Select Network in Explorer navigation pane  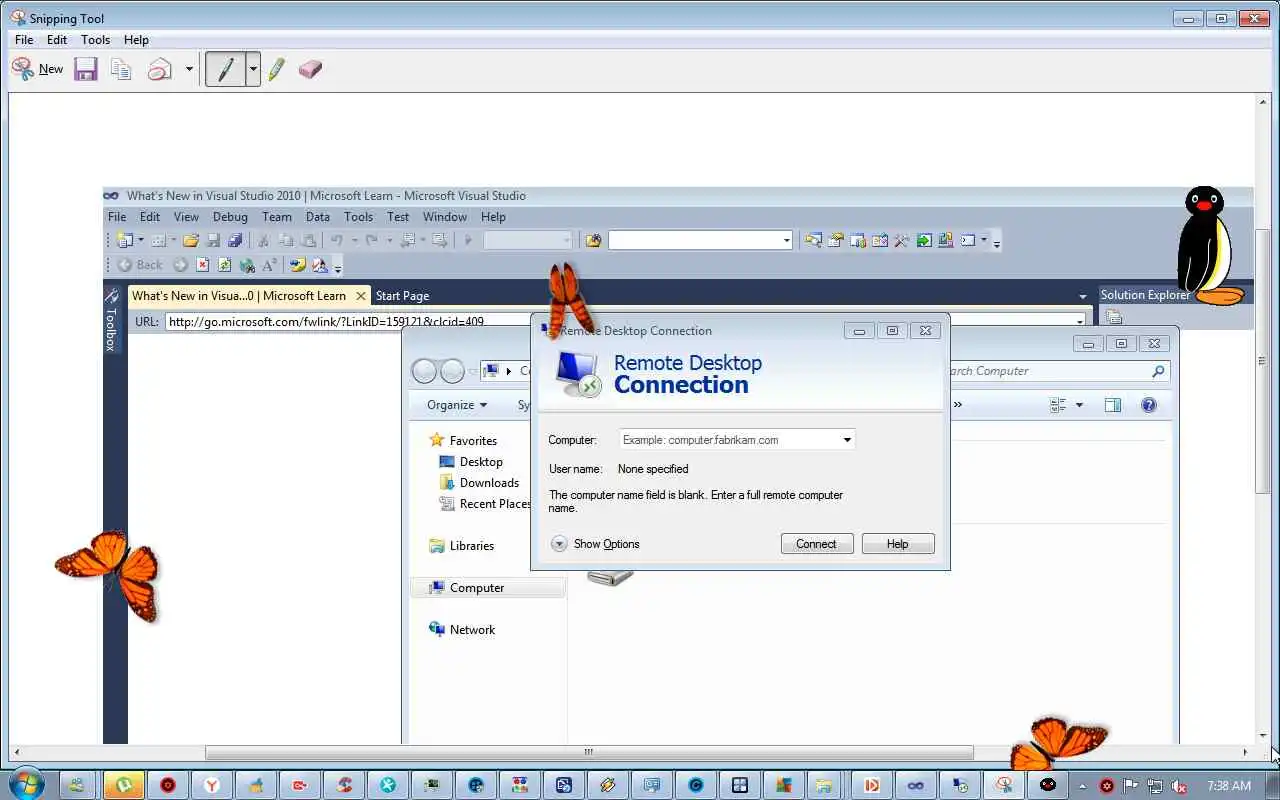pos(462,630)
